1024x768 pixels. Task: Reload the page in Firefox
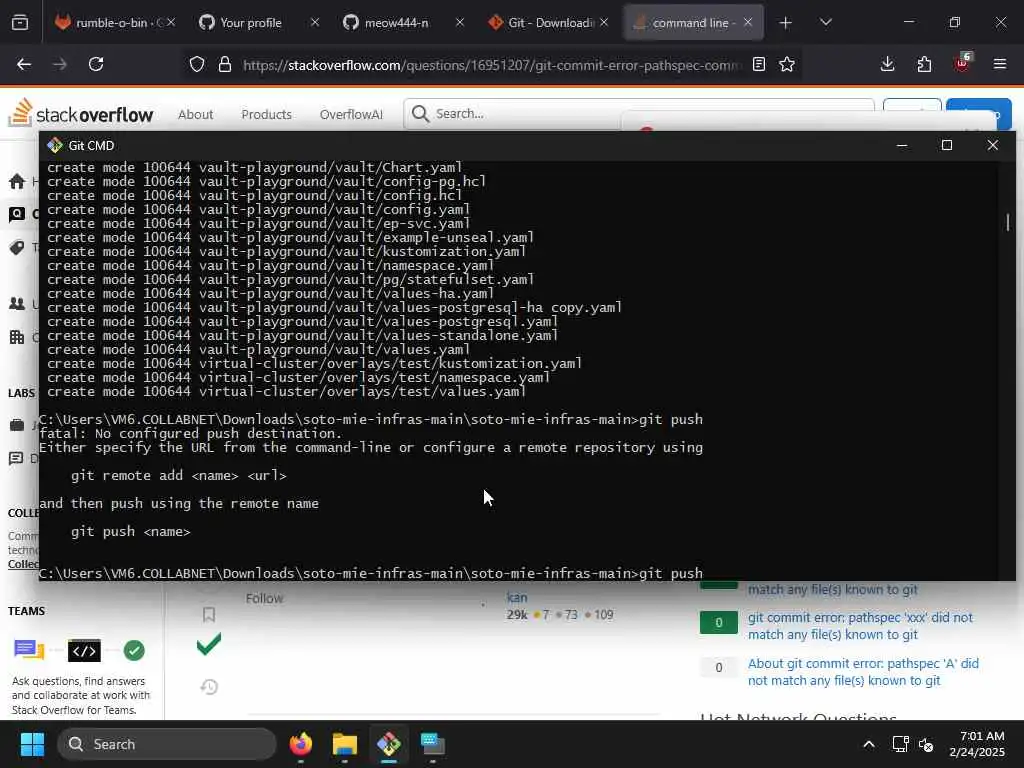(x=96, y=64)
